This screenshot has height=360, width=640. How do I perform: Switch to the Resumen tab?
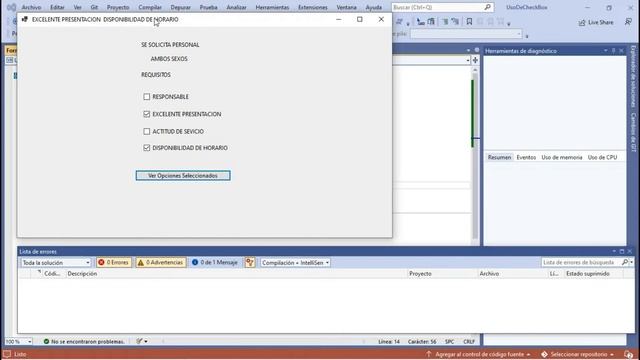(x=499, y=157)
